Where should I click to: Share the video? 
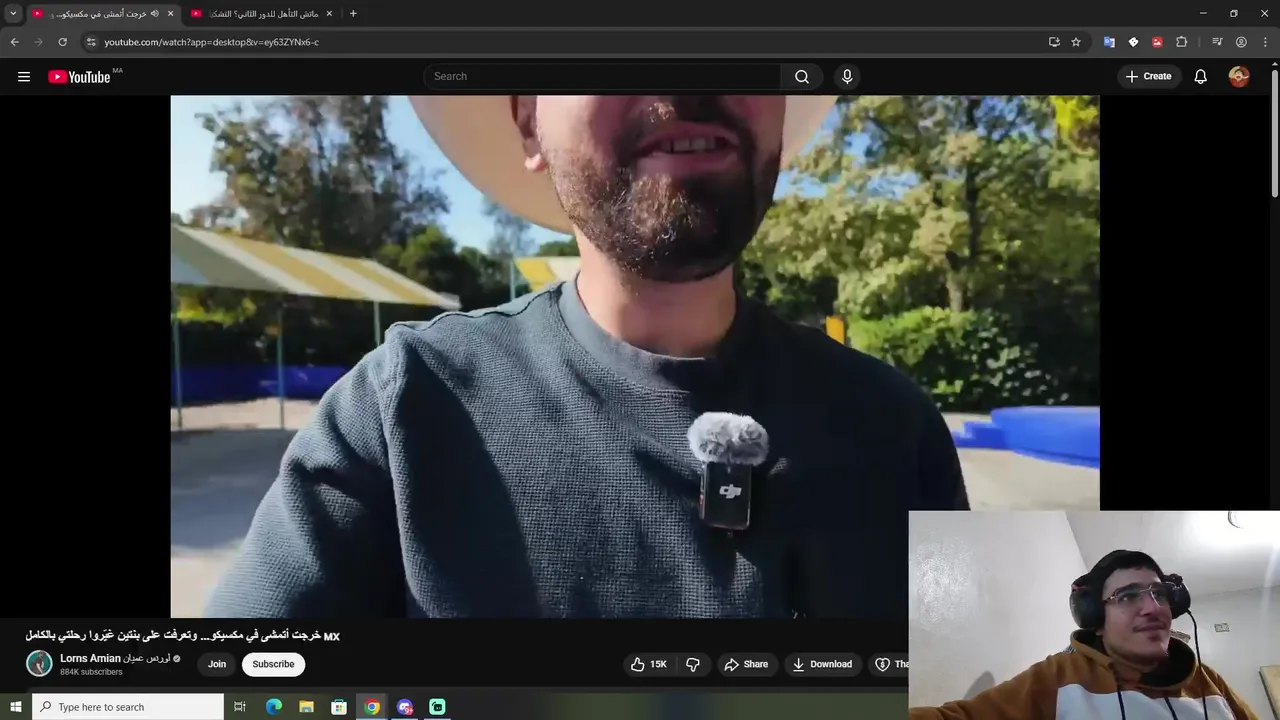click(746, 664)
